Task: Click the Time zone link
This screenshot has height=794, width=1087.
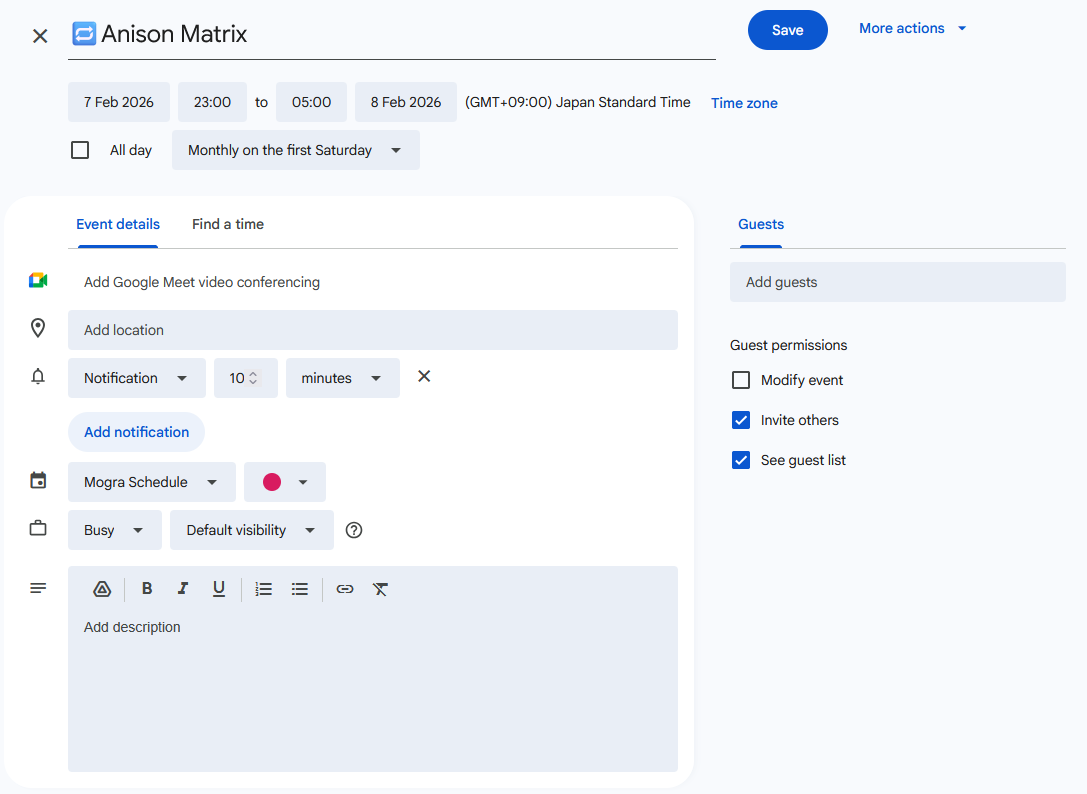Action: [x=744, y=103]
